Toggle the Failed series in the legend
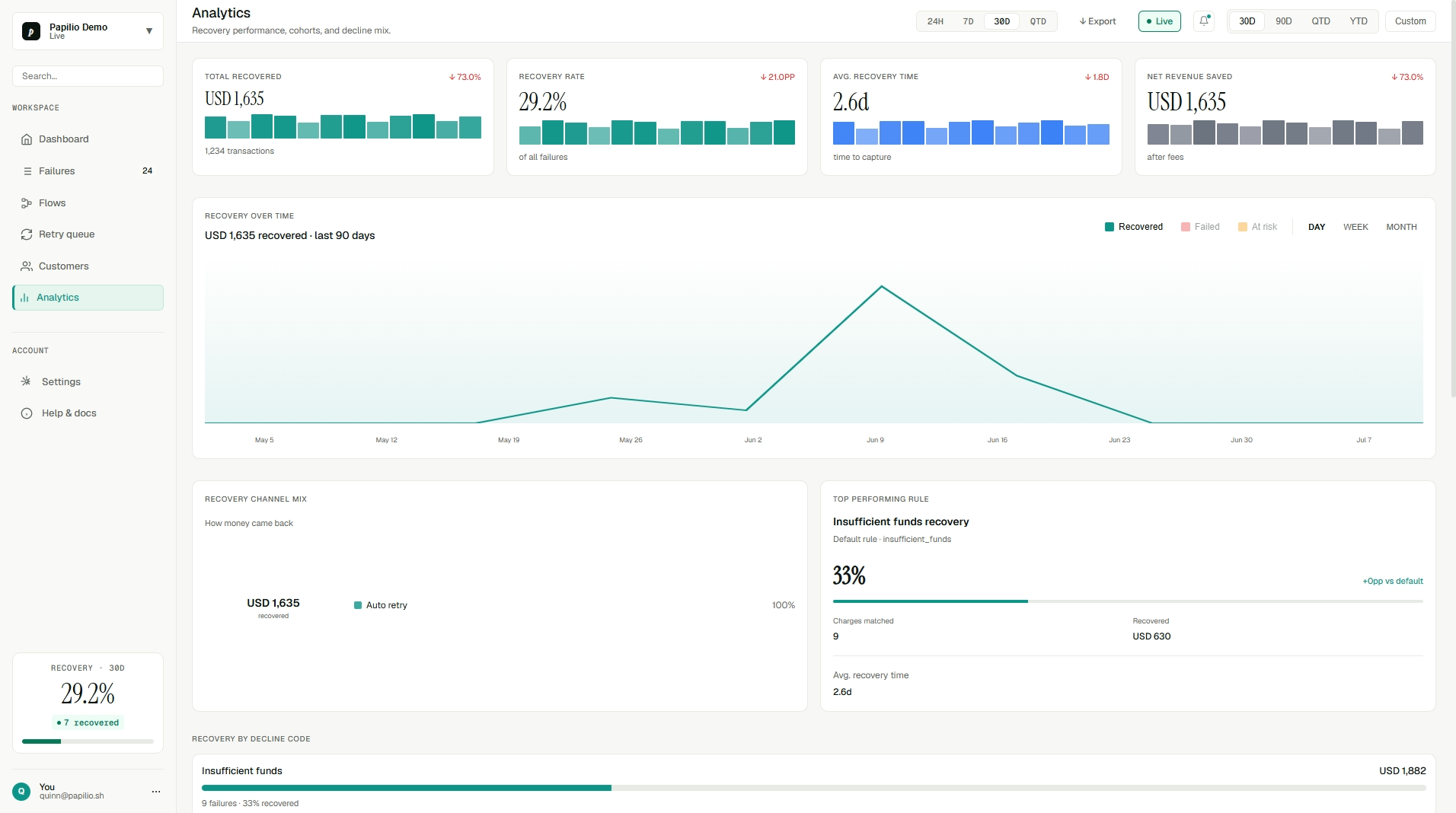The height and width of the screenshot is (813, 1456). click(1200, 227)
